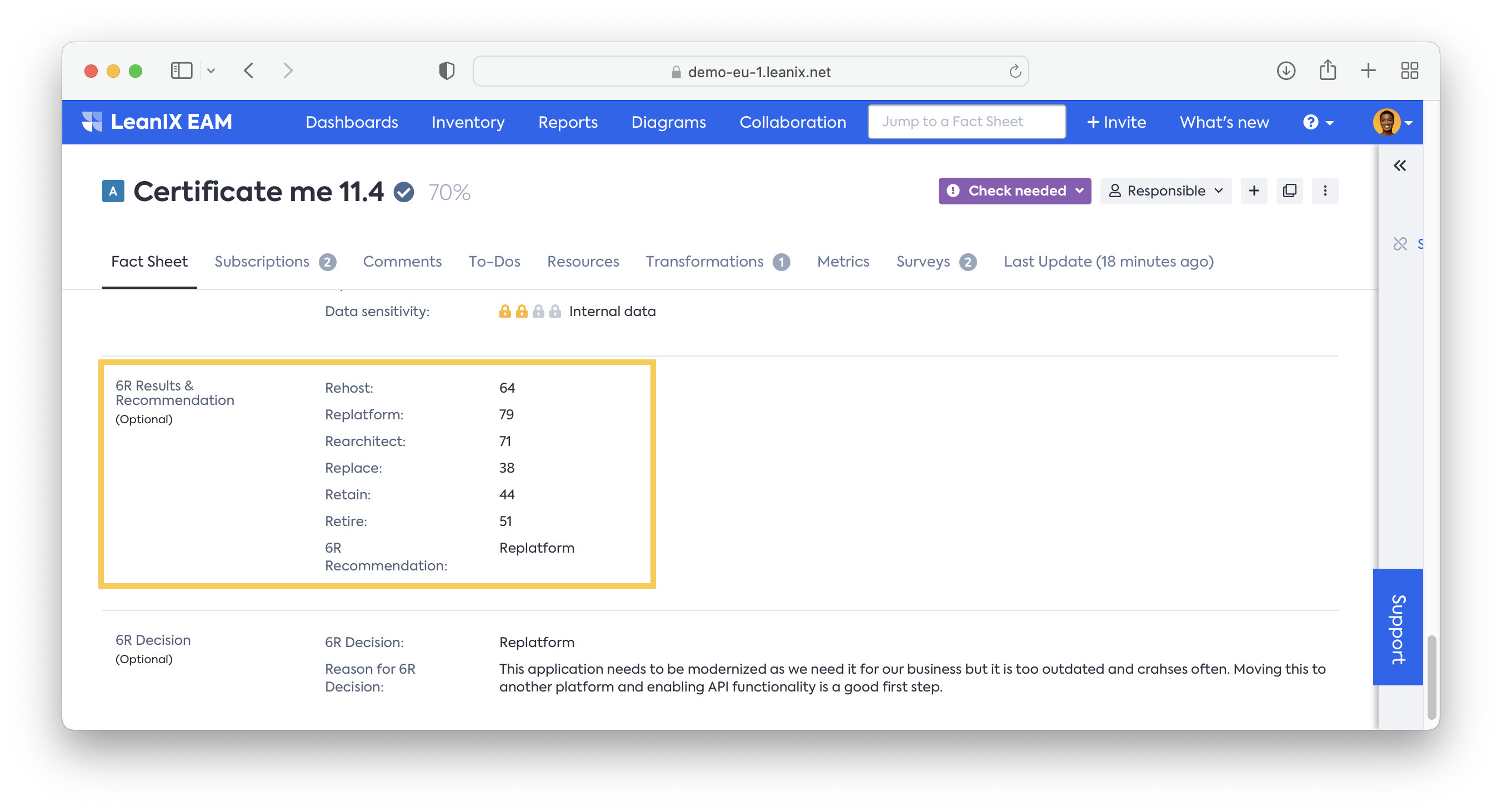1502x812 pixels.
Task: Click the unlinked chain icon in side panel
Action: click(1400, 244)
